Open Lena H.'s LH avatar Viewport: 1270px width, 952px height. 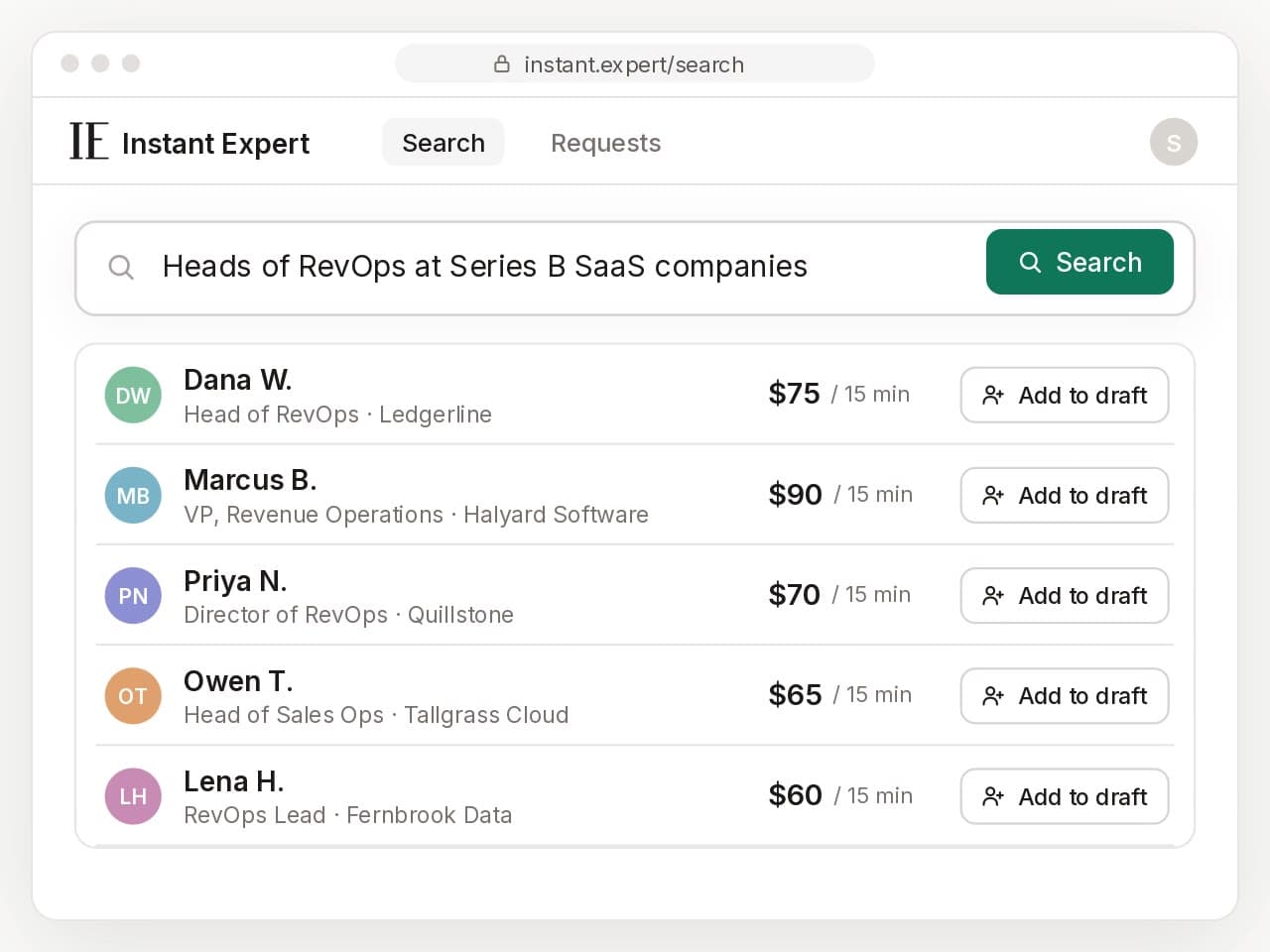(x=133, y=796)
